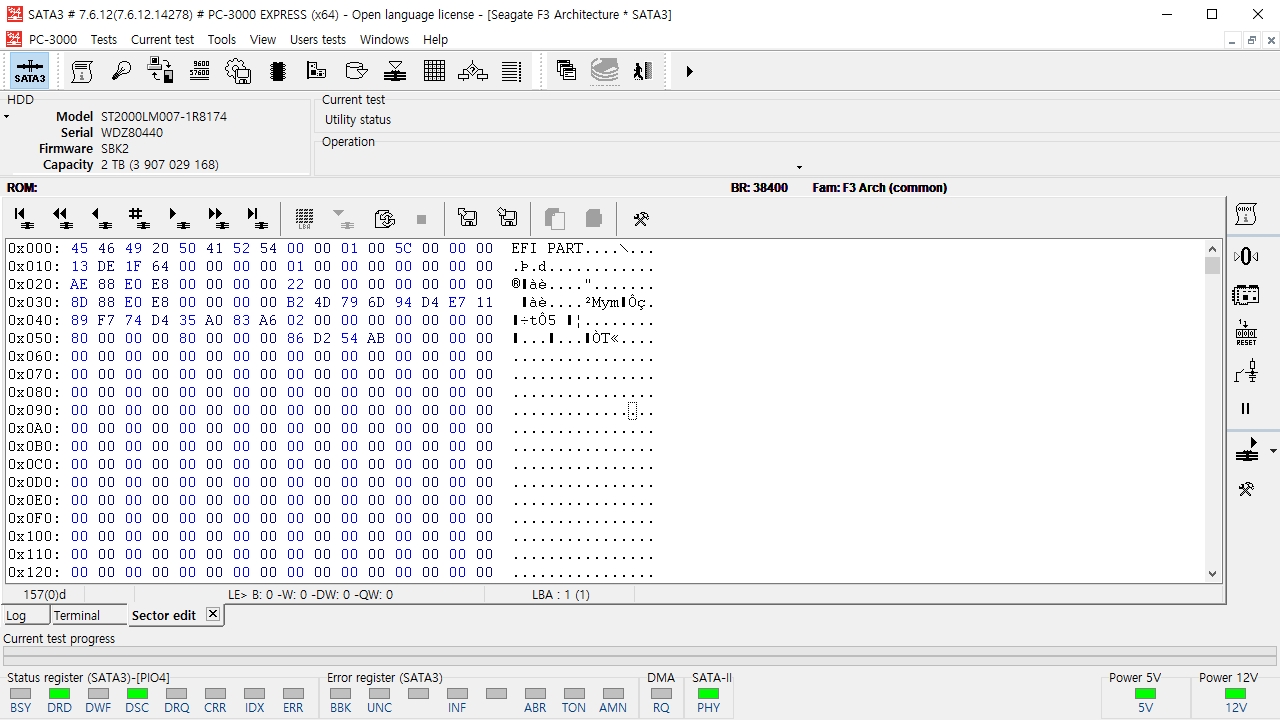Click the serial value WDZ80440
Screen dimensions: 1280x720
[x=132, y=133]
